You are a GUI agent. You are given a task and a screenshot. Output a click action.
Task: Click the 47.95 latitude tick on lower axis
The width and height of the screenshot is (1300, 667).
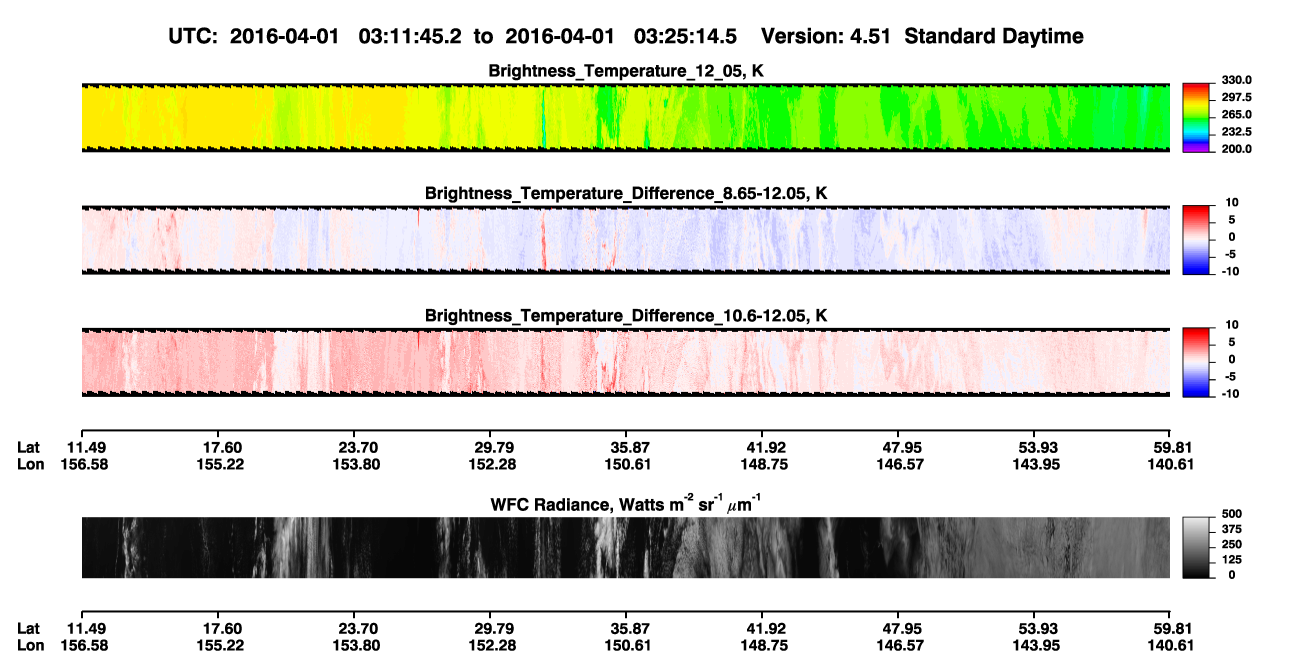pos(901,628)
